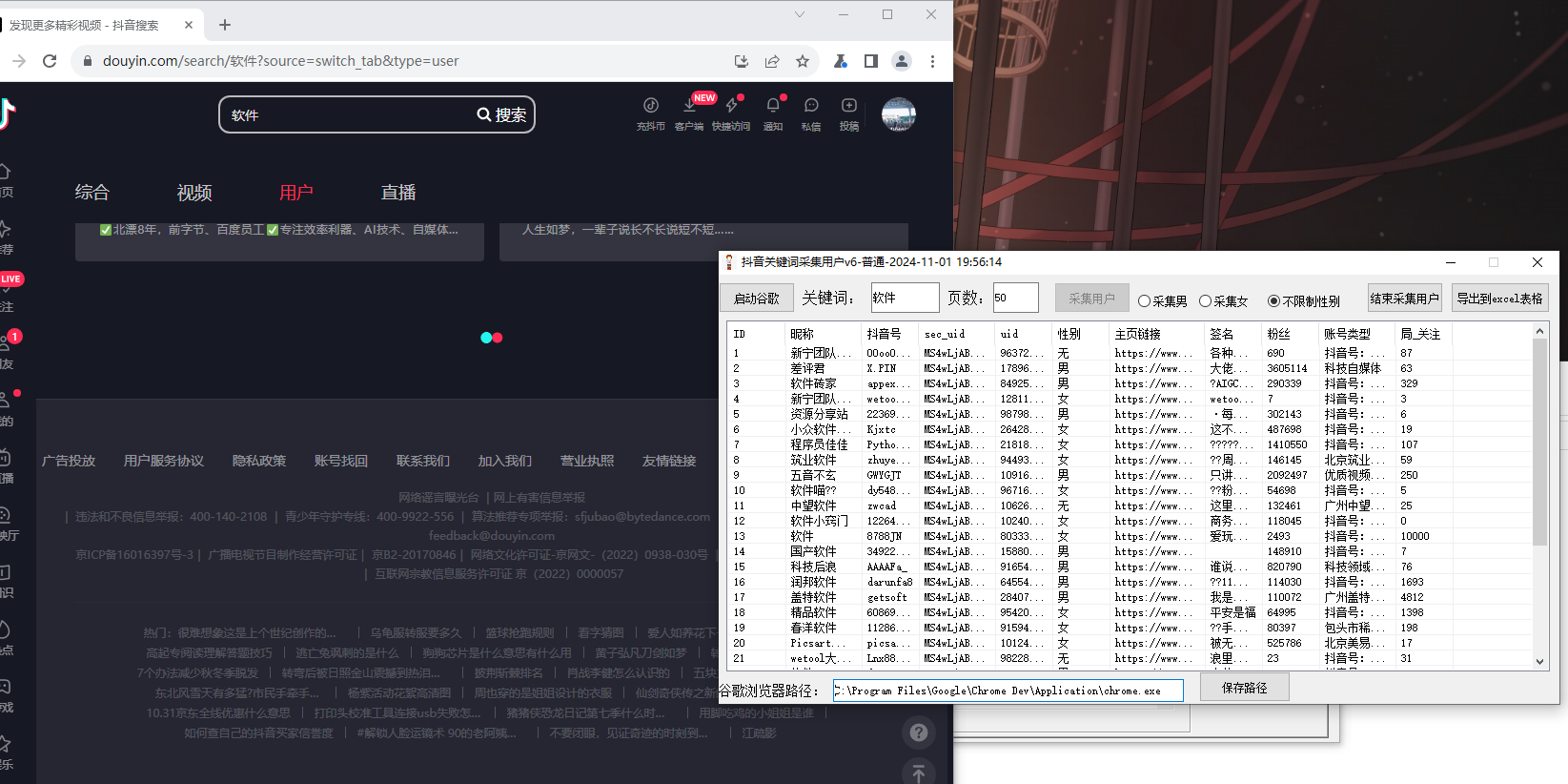Click the Chrome address bar URL
This screenshot has height=784, width=1568.
tap(280, 61)
